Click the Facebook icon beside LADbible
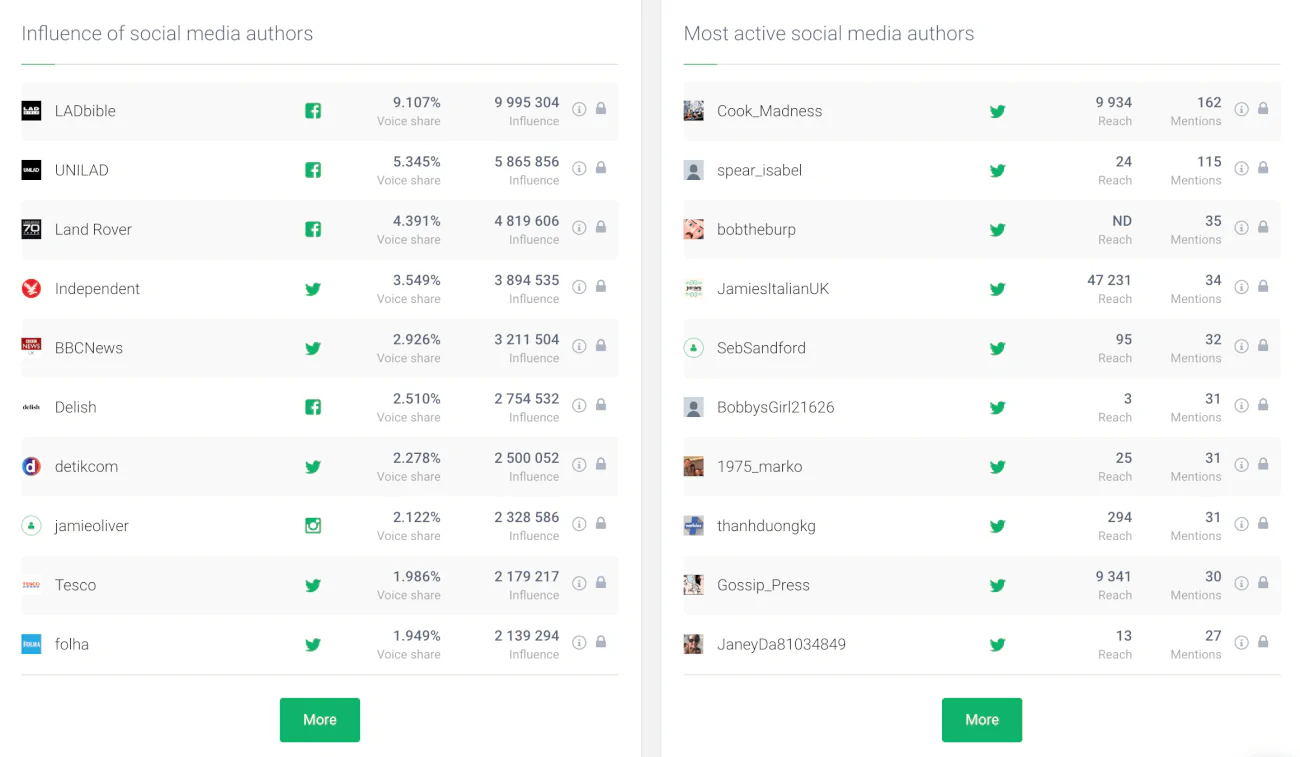Screen dimensions: 1300x757 (313, 111)
